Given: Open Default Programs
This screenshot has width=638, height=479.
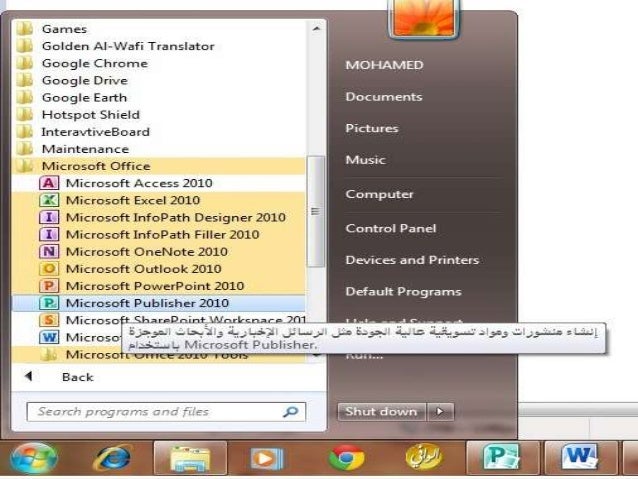Looking at the screenshot, I should point(403,292).
